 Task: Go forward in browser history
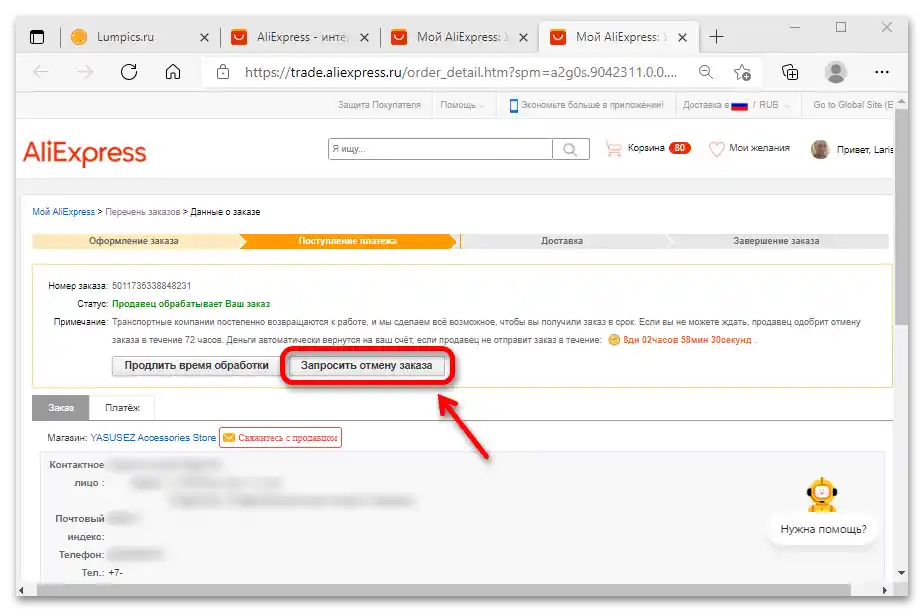click(85, 72)
